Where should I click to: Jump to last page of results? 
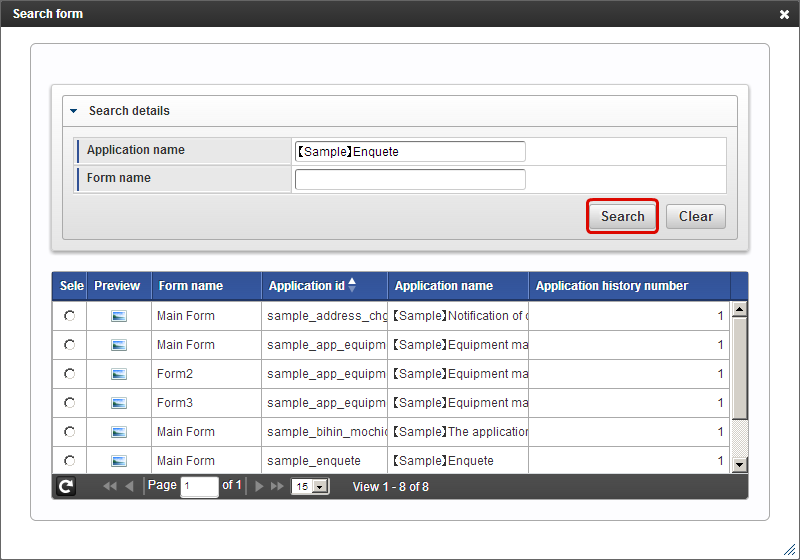pos(277,487)
